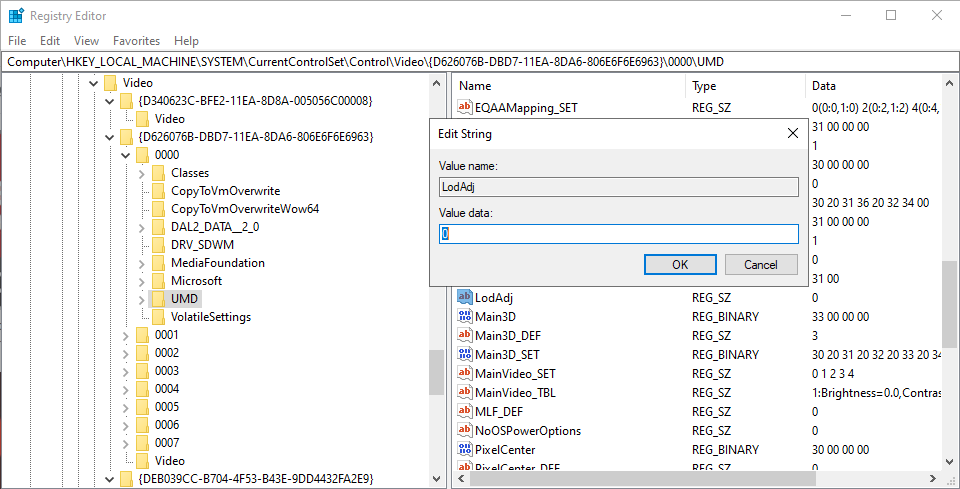Click the string icon next to MLF_DEF
The width and height of the screenshot is (960, 489).
click(465, 411)
